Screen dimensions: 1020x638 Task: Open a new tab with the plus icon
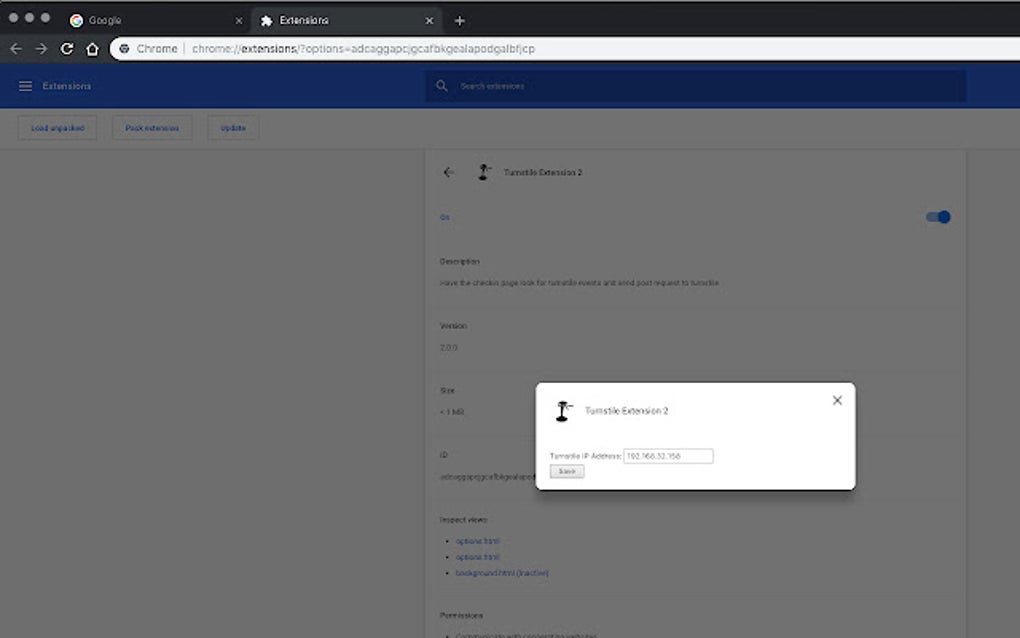click(458, 20)
